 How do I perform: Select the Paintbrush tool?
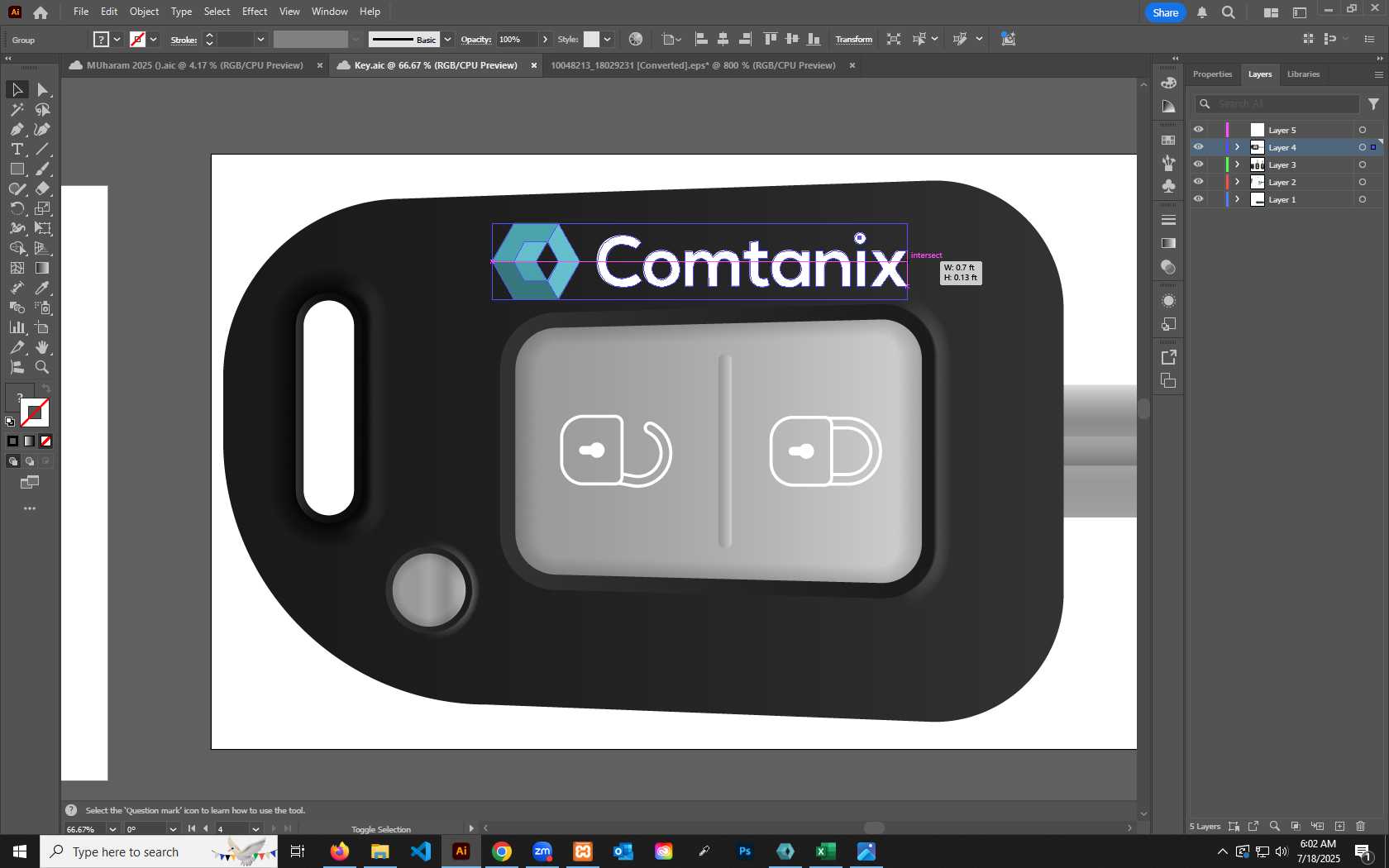click(42, 169)
